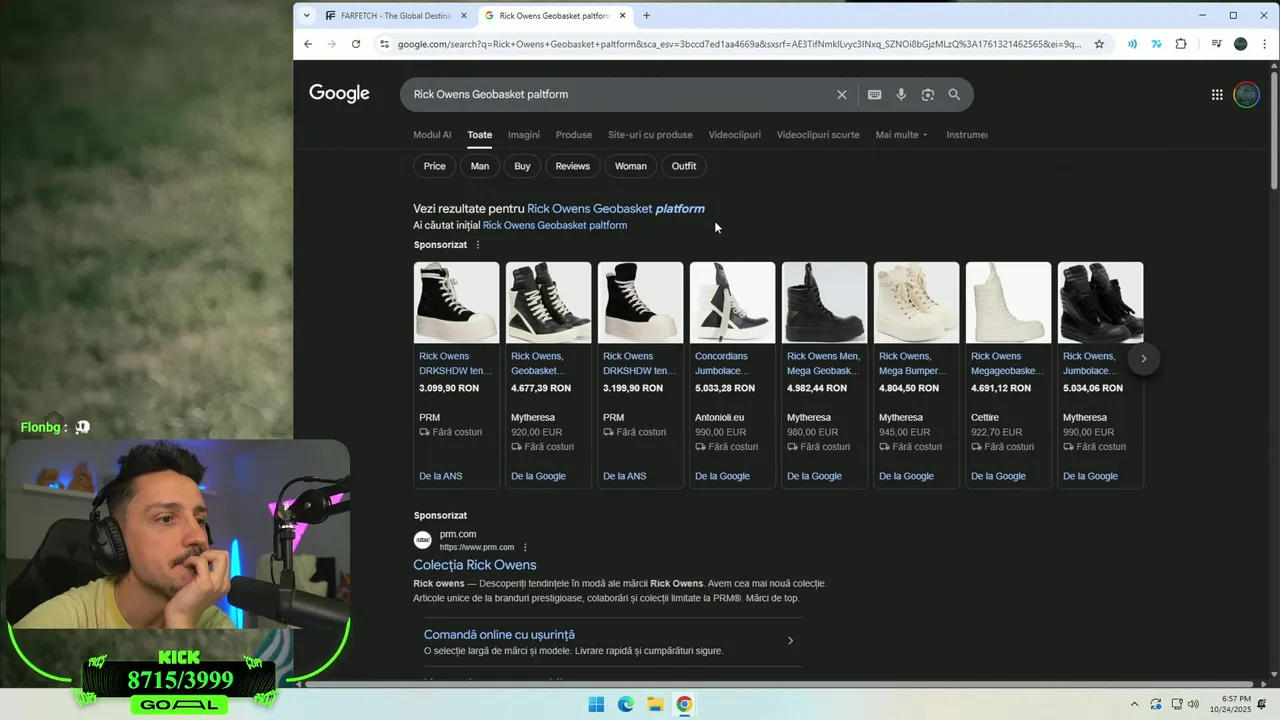Select the Imagini results tab
1280x720 pixels.
523,135
